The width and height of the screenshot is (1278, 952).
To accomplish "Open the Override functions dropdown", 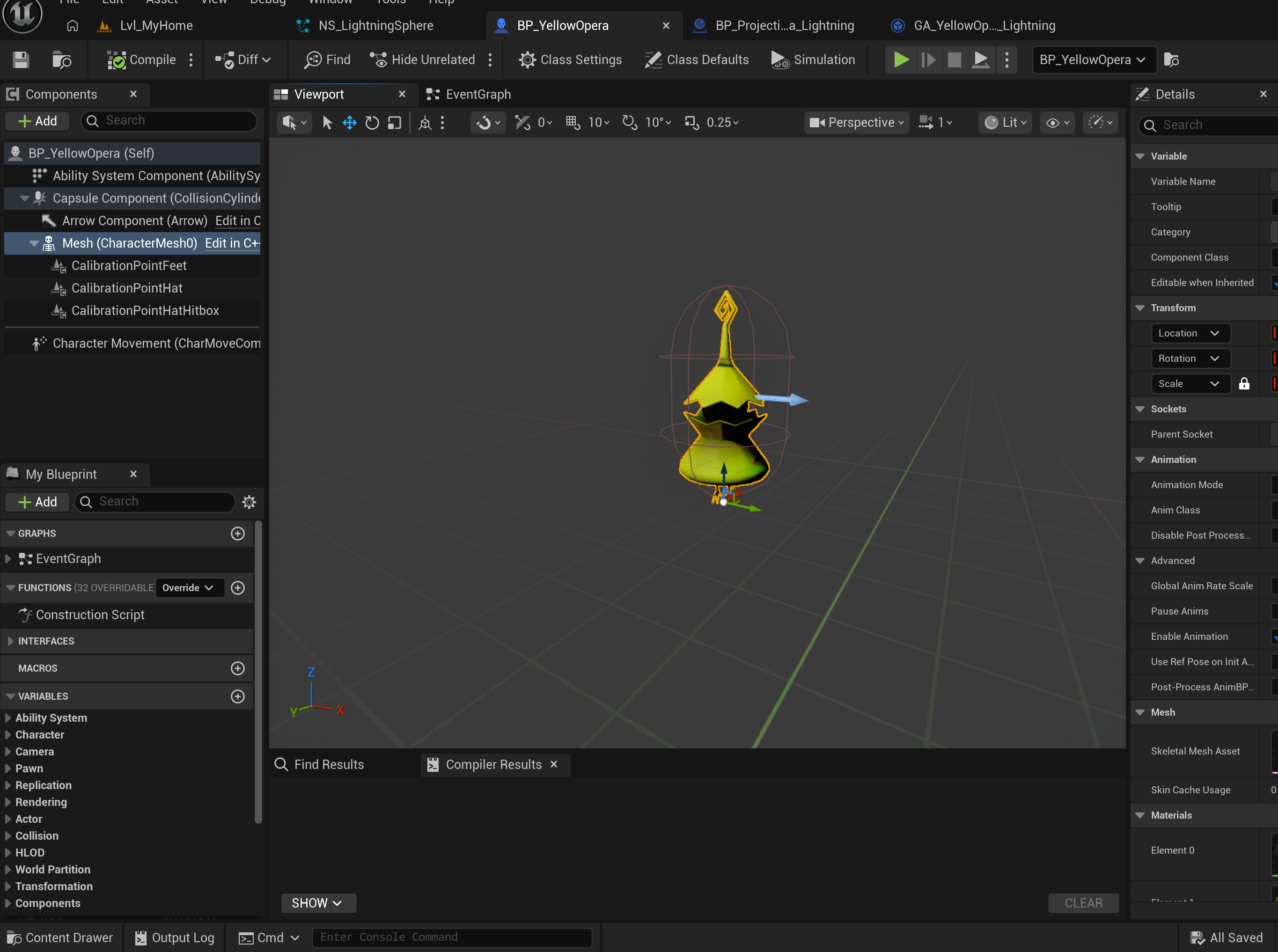I will tap(188, 588).
